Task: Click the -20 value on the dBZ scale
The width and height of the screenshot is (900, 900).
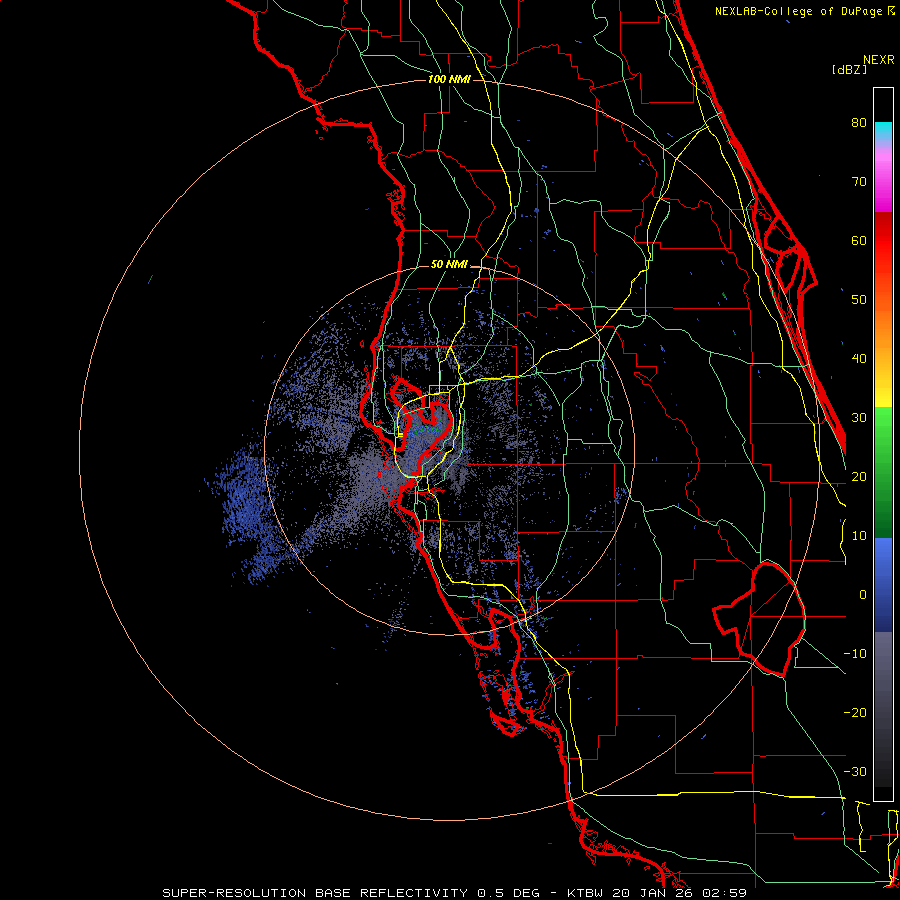Action: pos(855,712)
